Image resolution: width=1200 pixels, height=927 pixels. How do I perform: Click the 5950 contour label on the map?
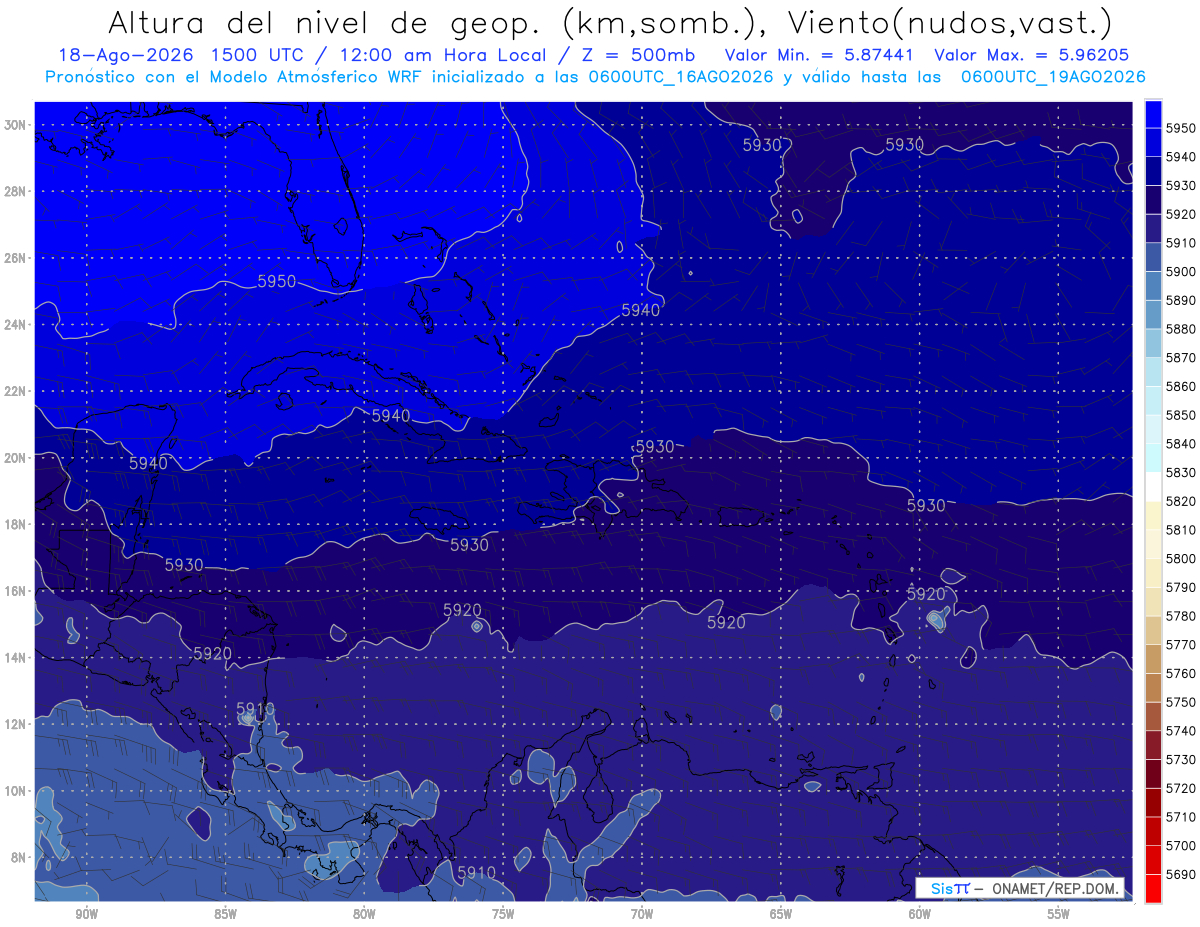click(276, 282)
